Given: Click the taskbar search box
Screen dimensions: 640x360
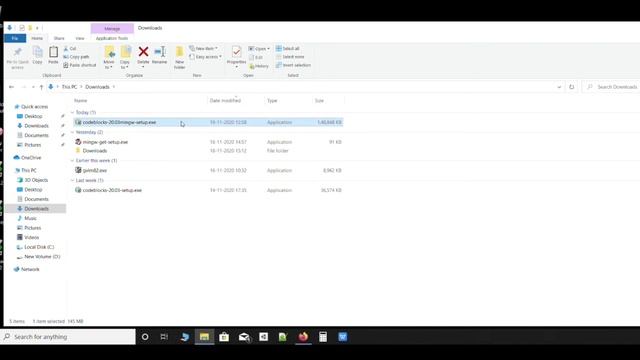Looking at the screenshot, I should click(68, 337).
